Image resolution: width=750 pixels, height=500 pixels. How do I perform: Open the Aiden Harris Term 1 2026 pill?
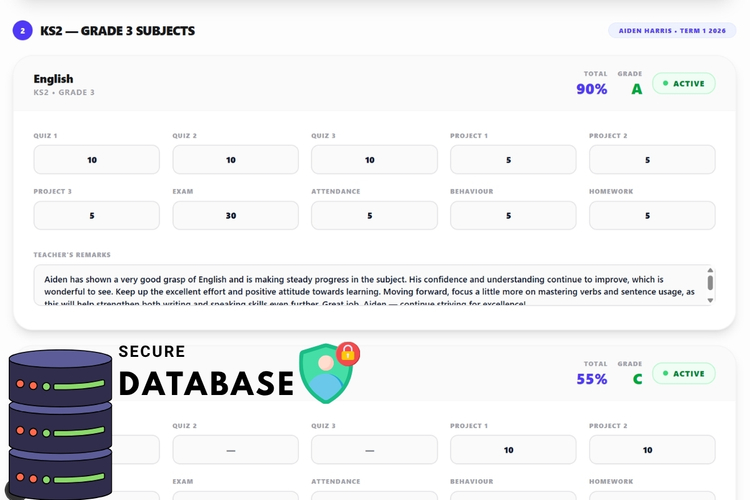pyautogui.click(x=672, y=31)
